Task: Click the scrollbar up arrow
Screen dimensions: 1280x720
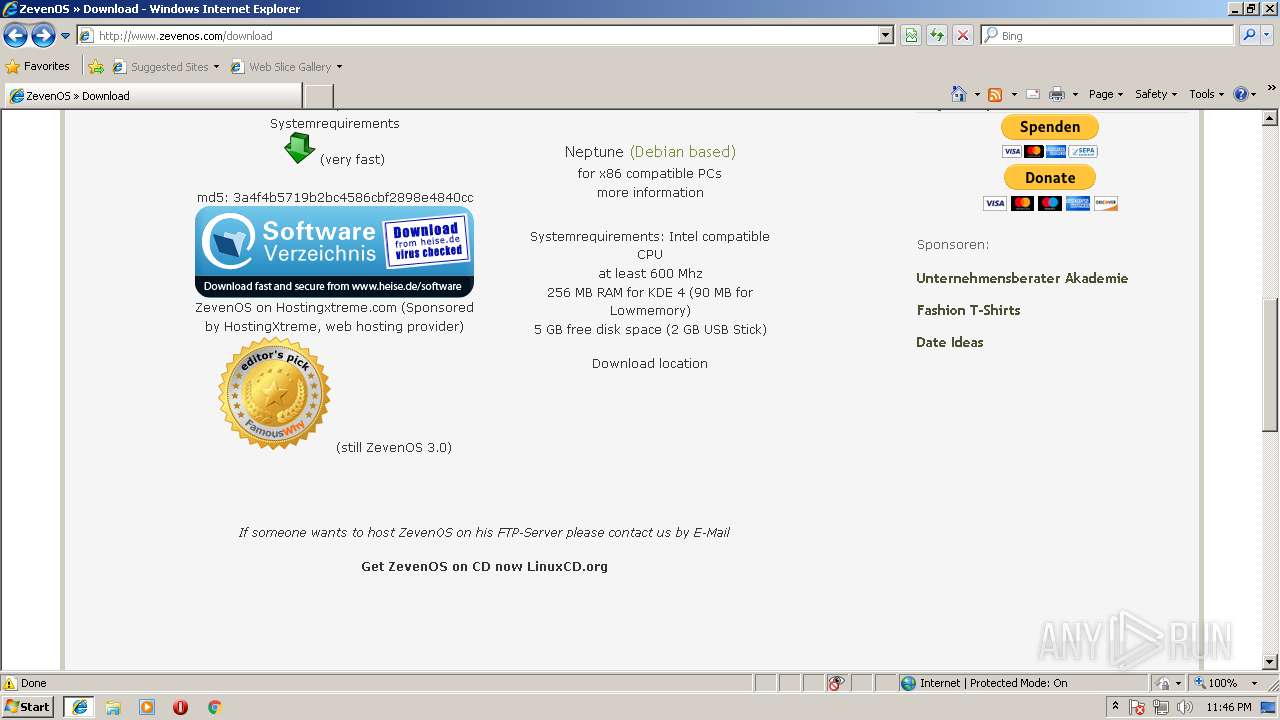Action: [x=1270, y=118]
